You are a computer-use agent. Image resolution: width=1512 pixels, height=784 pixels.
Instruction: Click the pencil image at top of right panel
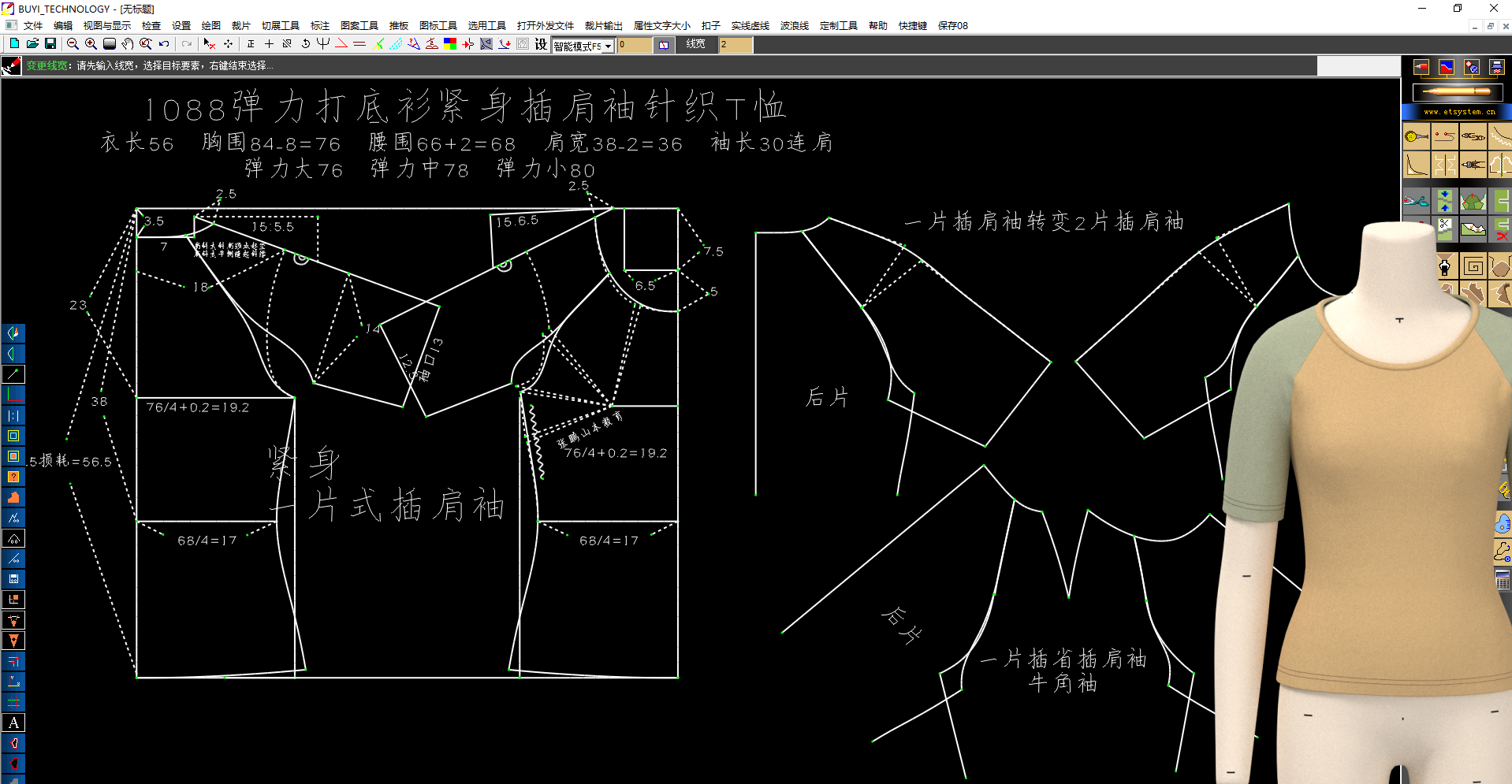tap(1458, 91)
